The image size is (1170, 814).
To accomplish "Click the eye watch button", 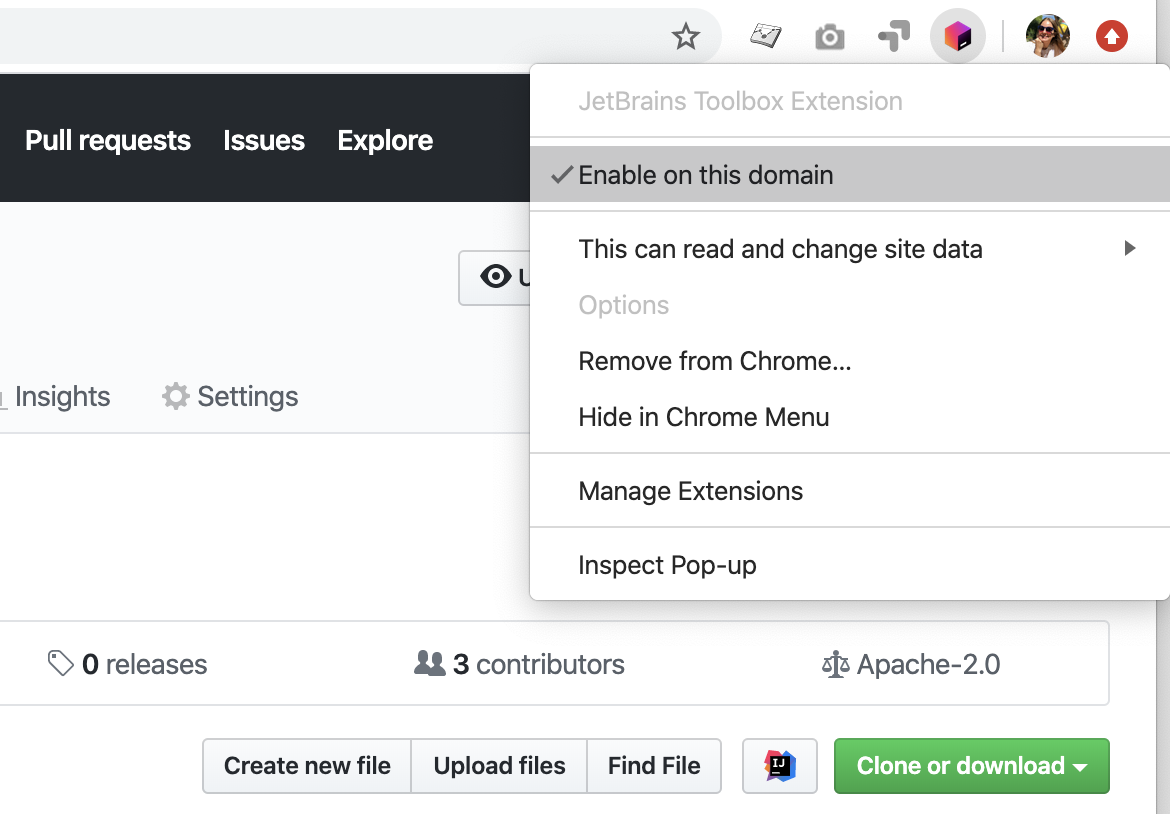I will tap(495, 277).
